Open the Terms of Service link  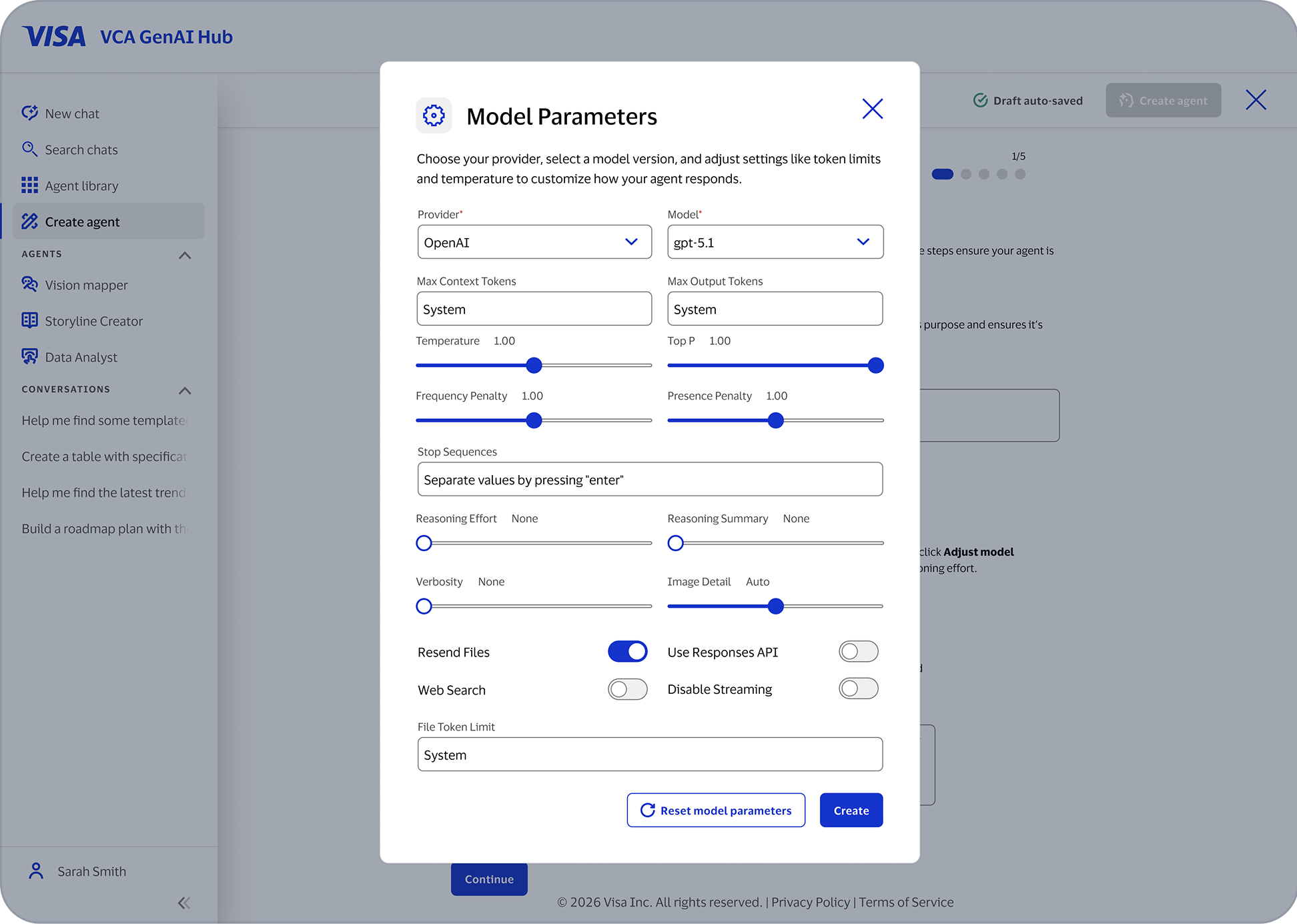coord(906,902)
